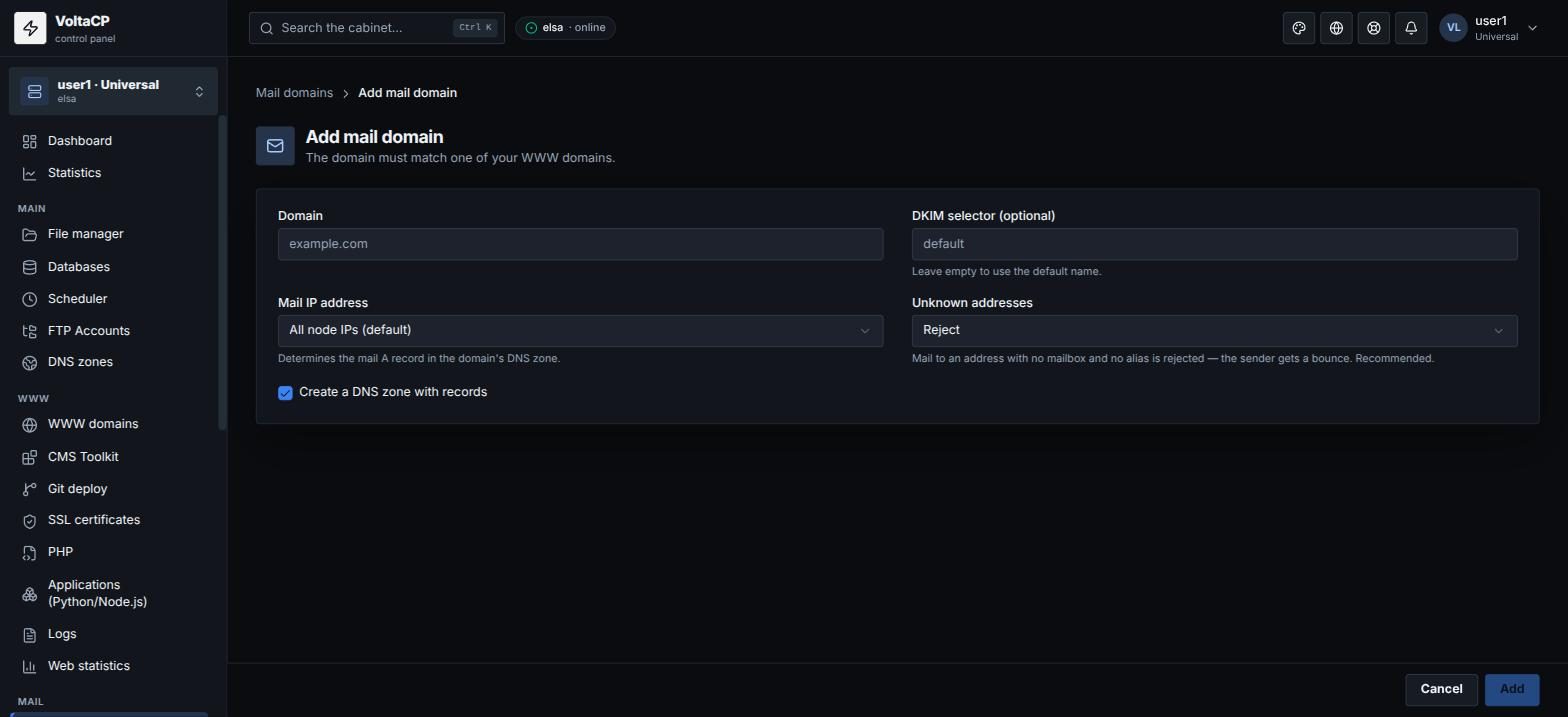
Task: Open the Databases section
Action: (113, 267)
